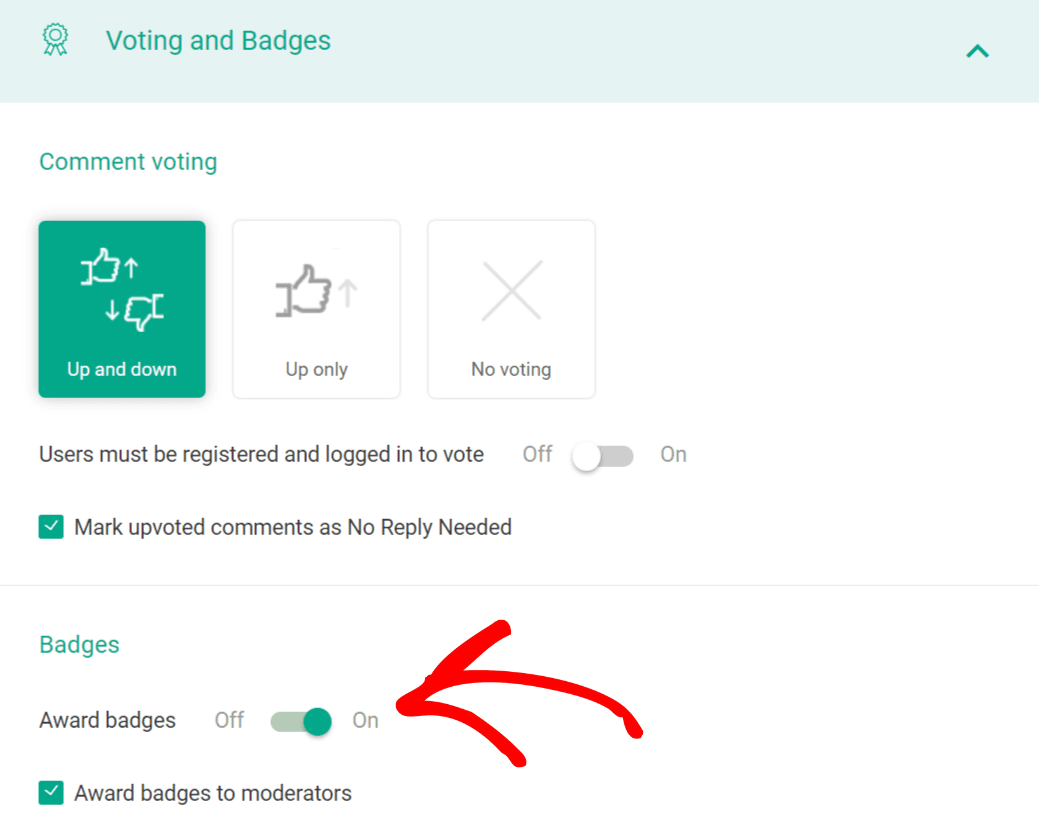Click the On label beside Award badges
Image resolution: width=1039 pixels, height=814 pixels.
365,720
